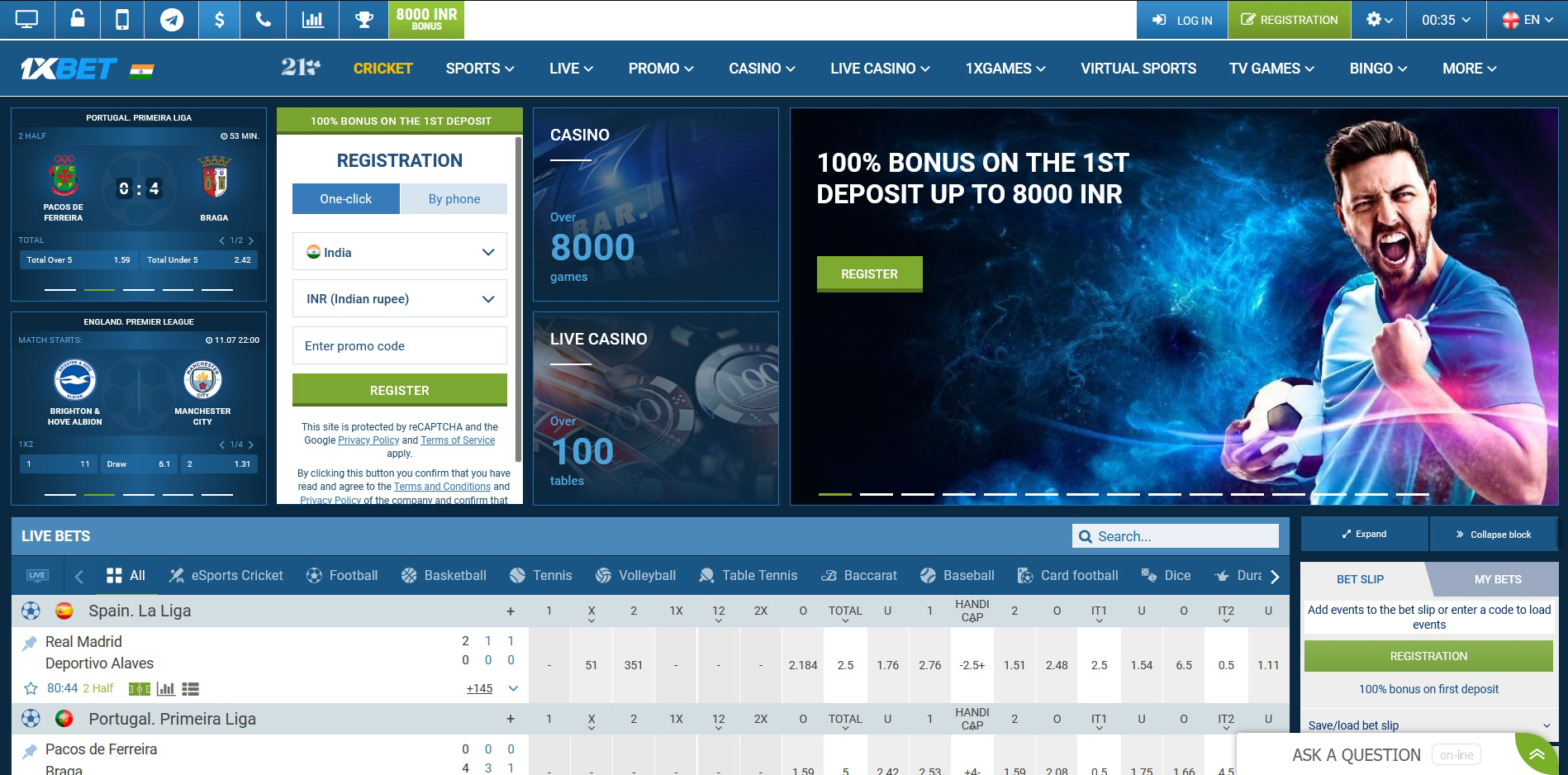Go to next market on Pacos de Ferreira card
The image size is (1568, 775).
tap(251, 240)
